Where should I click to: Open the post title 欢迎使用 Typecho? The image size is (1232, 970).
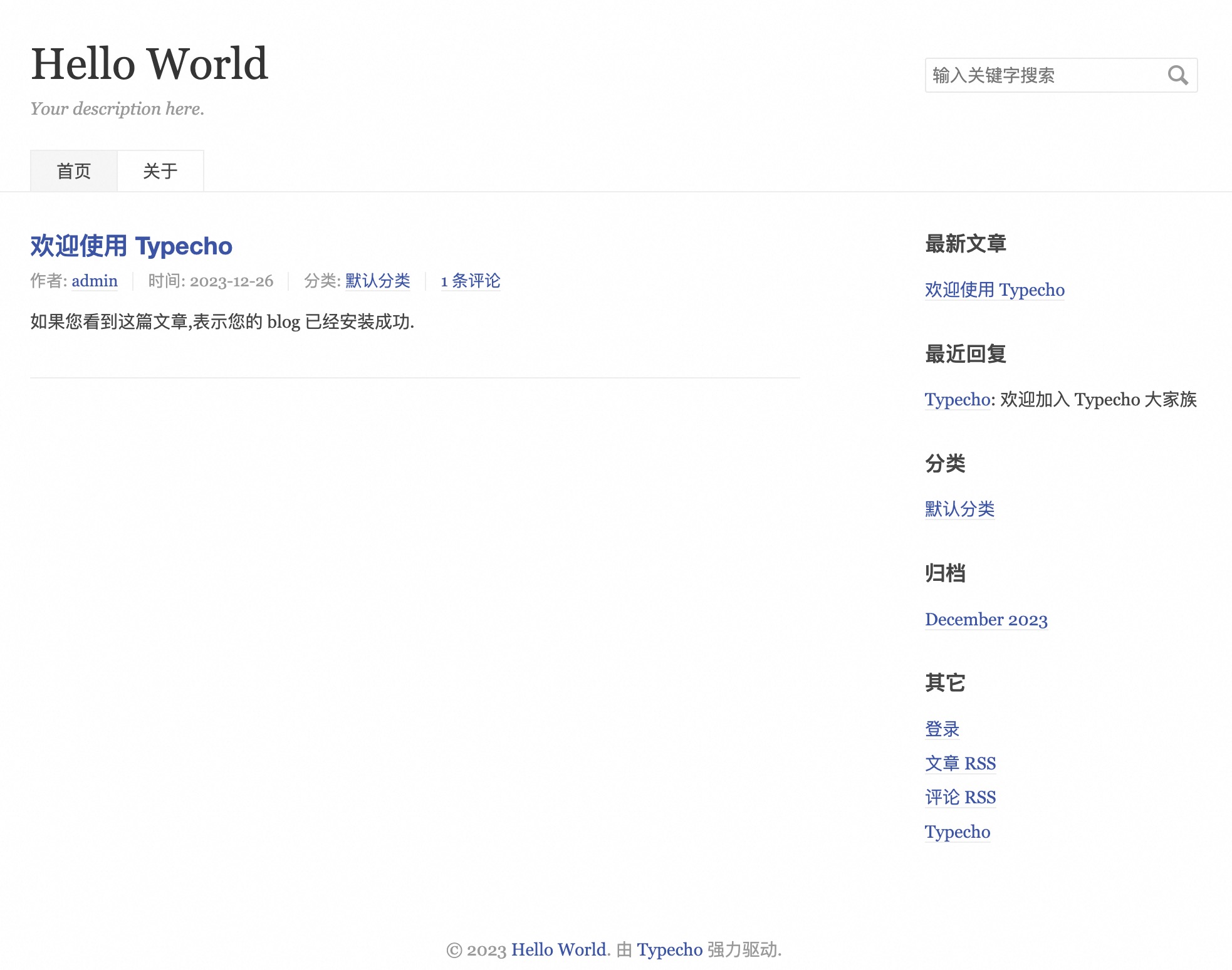[x=132, y=246]
